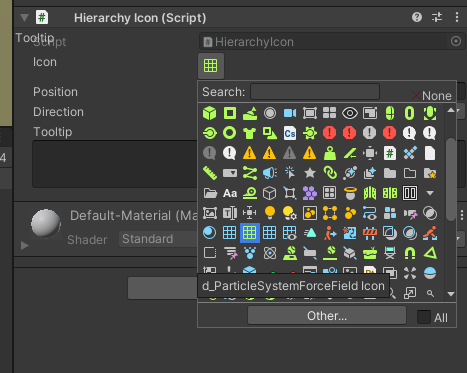Pick the orange barrier obstacle icon
This screenshot has width=467, height=373.
pos(370,233)
